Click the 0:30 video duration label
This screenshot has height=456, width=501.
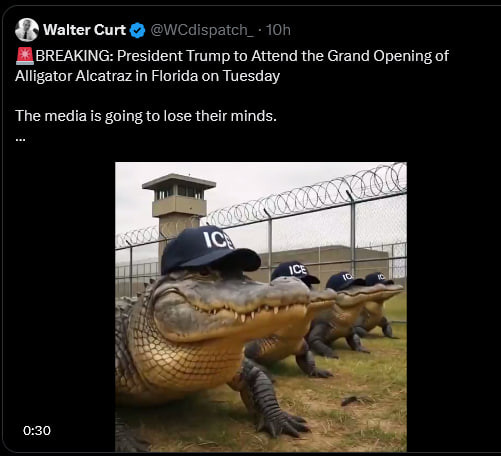37,430
